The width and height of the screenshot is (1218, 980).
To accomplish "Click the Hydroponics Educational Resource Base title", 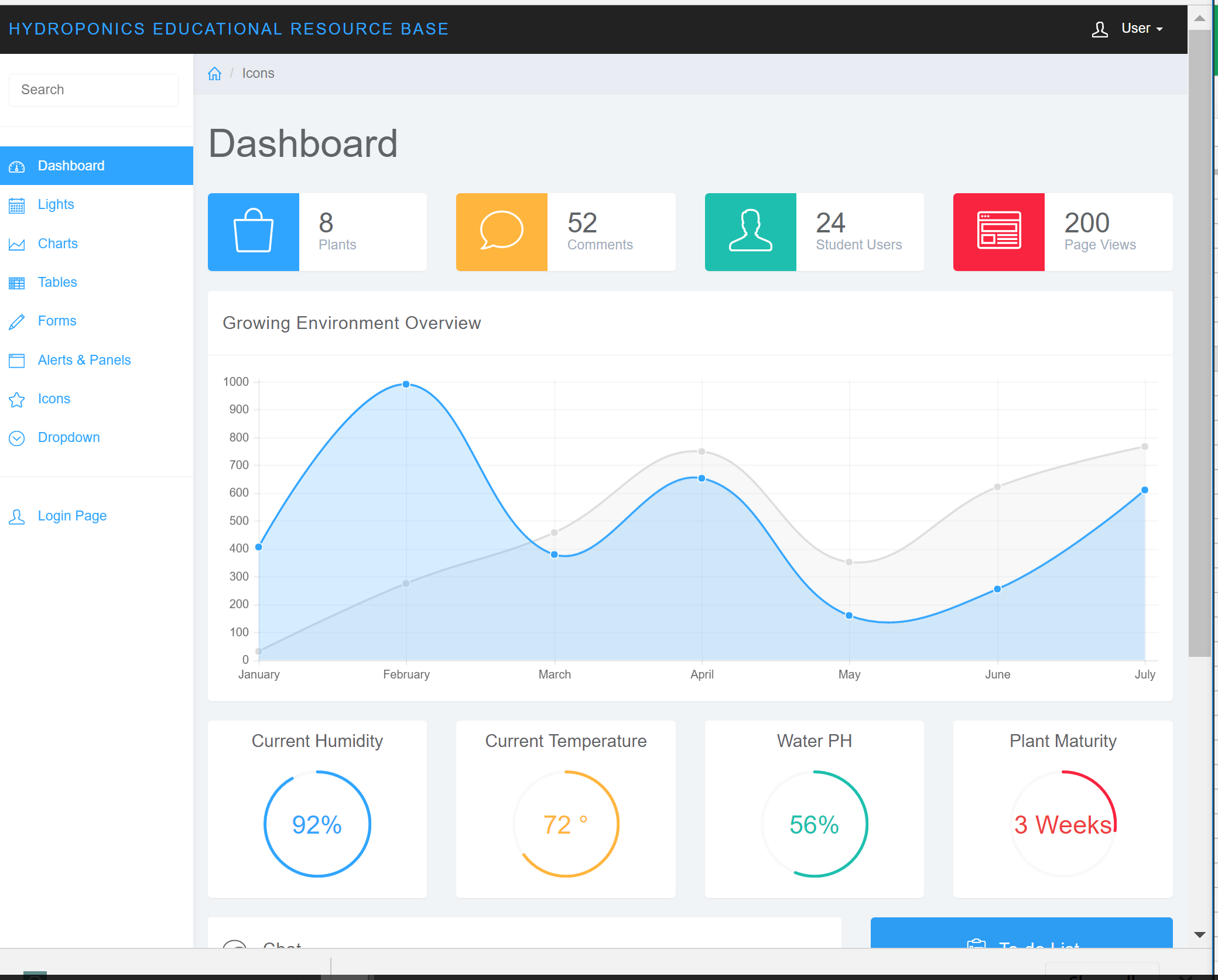I will (228, 29).
